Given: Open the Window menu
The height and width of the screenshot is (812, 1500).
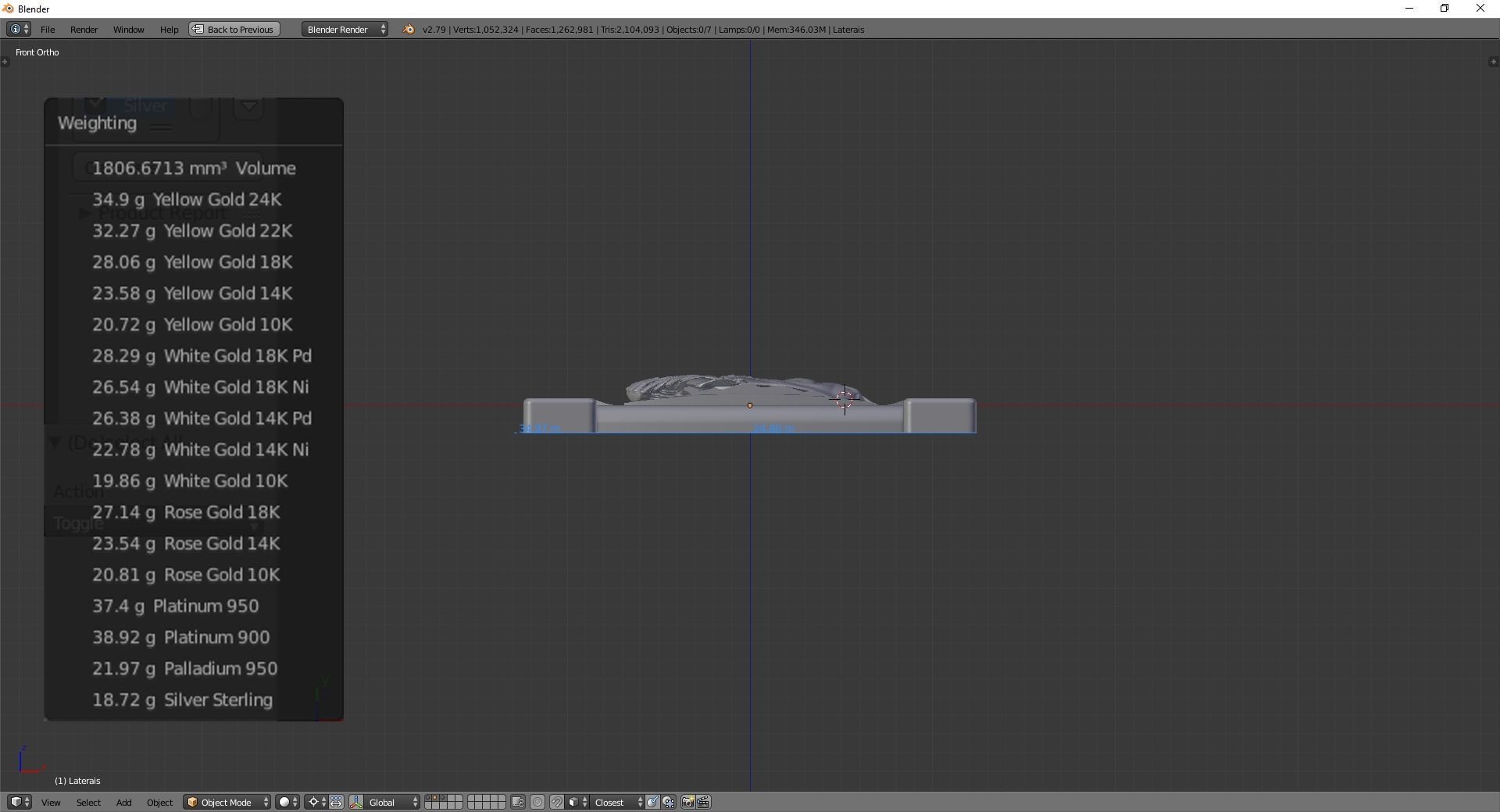Looking at the screenshot, I should coord(128,29).
